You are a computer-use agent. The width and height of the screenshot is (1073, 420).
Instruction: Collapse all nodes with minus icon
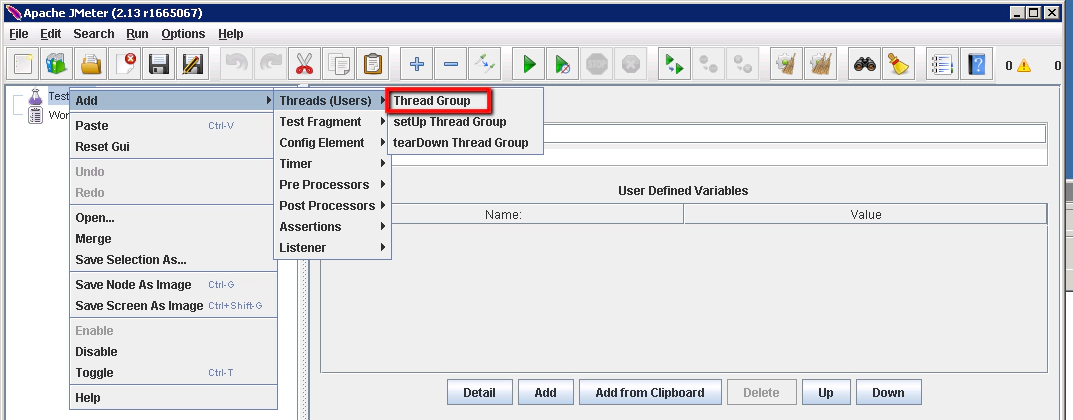(450, 64)
